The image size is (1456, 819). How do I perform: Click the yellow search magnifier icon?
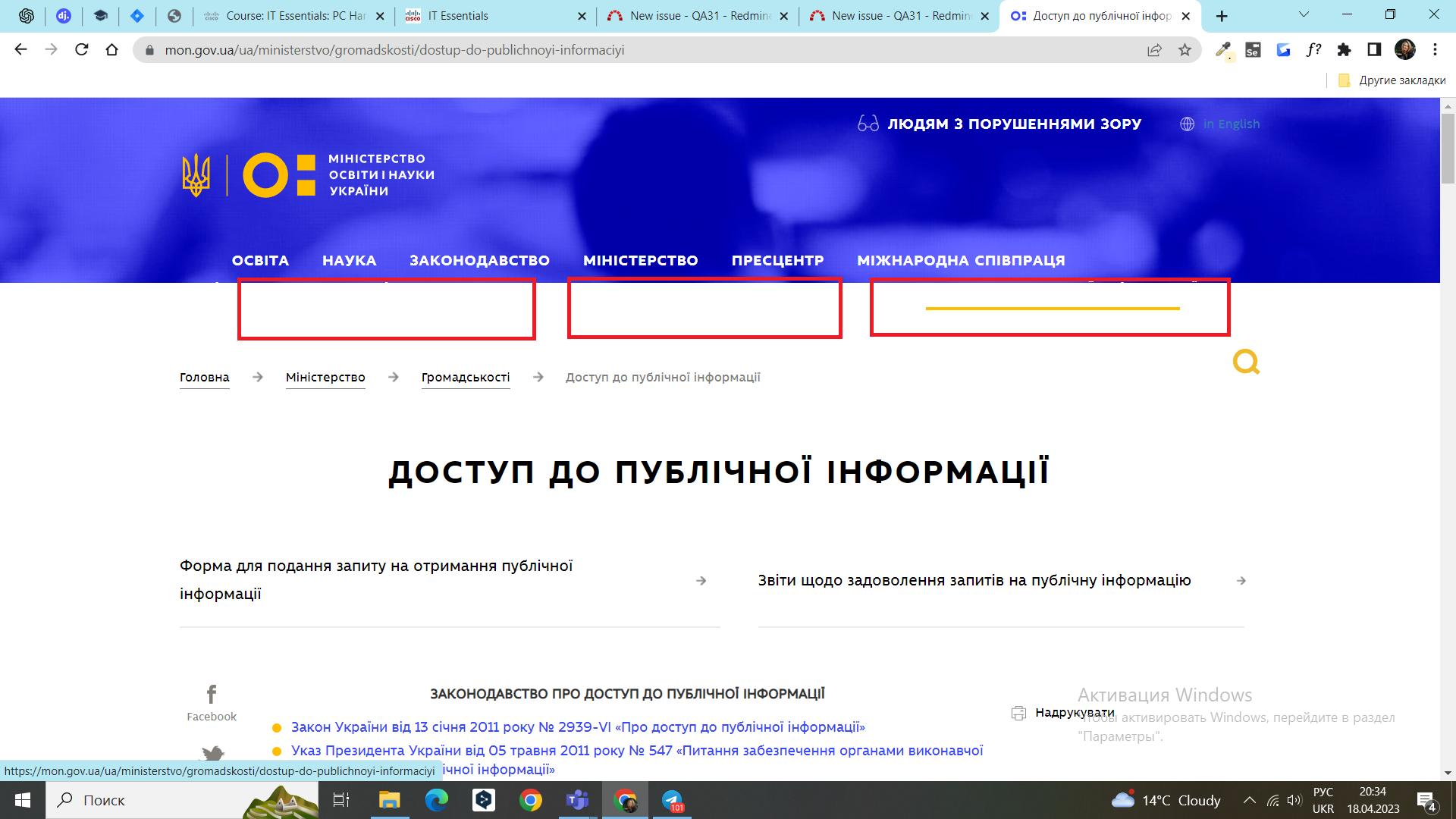pos(1245,362)
